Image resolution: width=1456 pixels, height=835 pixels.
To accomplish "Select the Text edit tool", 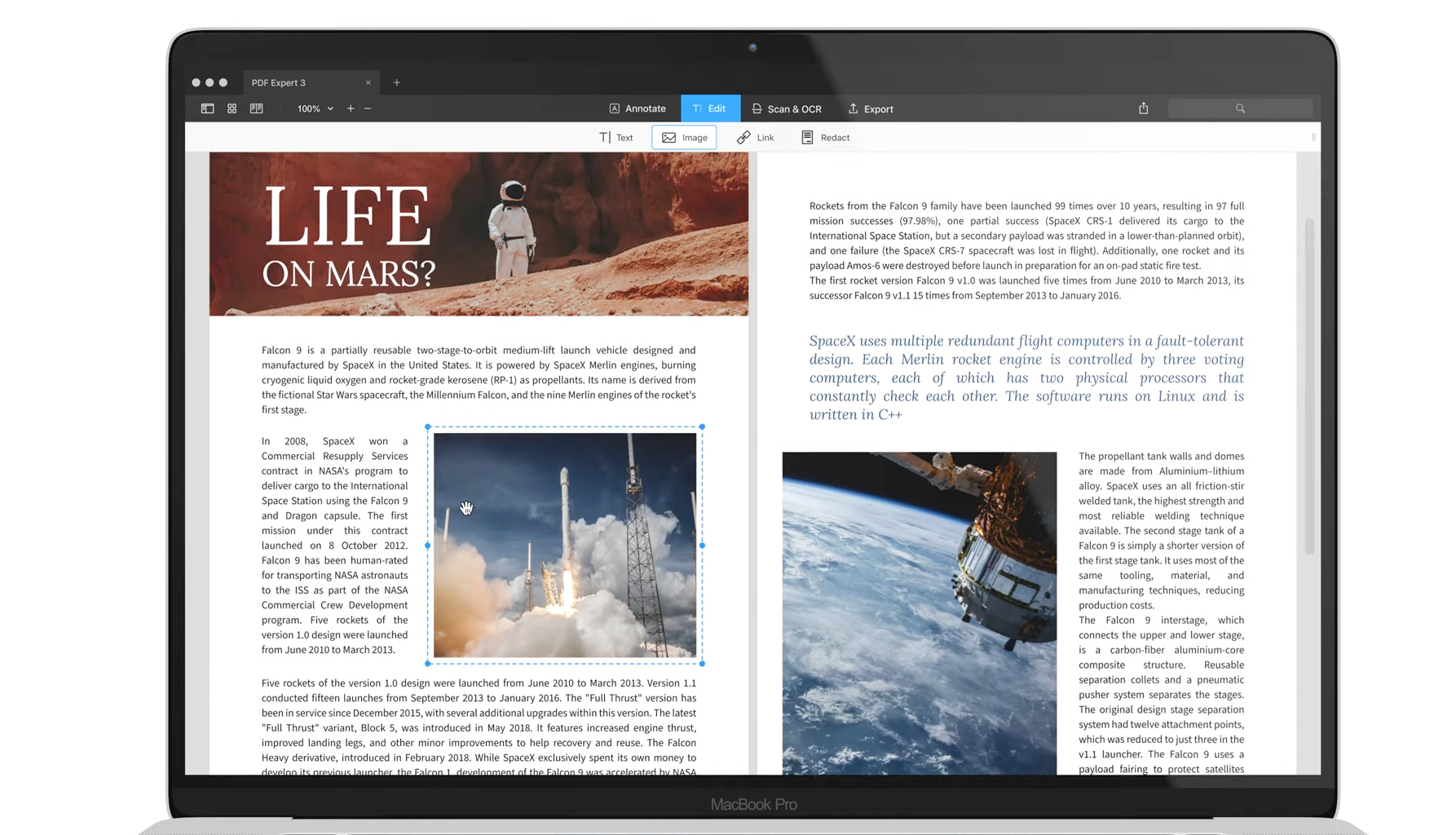I will pyautogui.click(x=616, y=138).
